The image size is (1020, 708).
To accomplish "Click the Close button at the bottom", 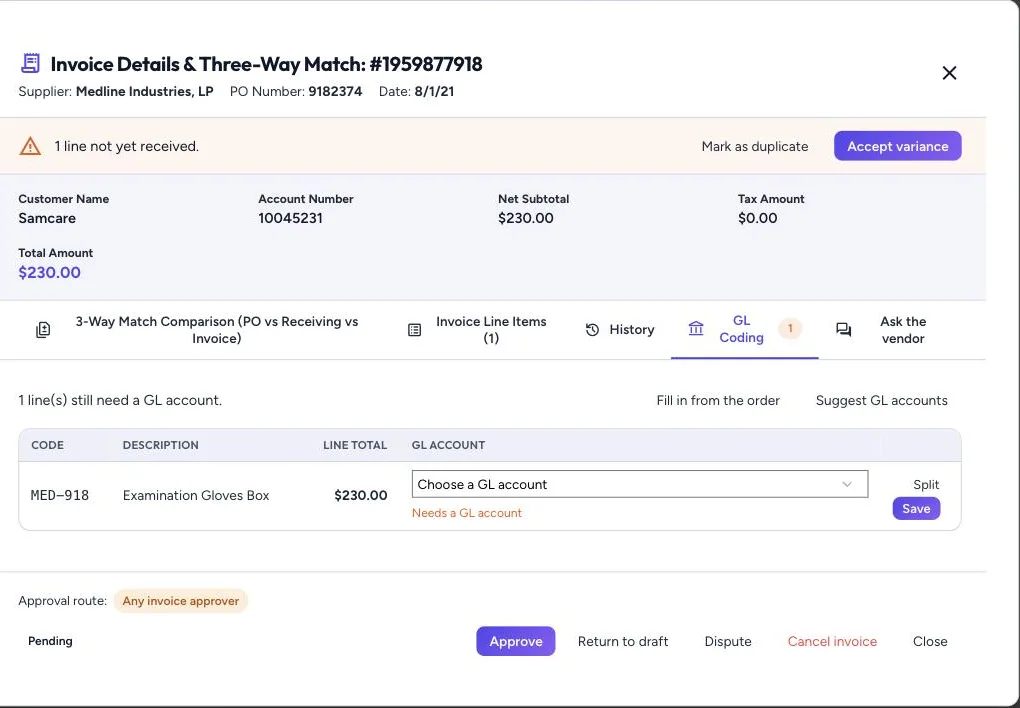I will [x=930, y=641].
